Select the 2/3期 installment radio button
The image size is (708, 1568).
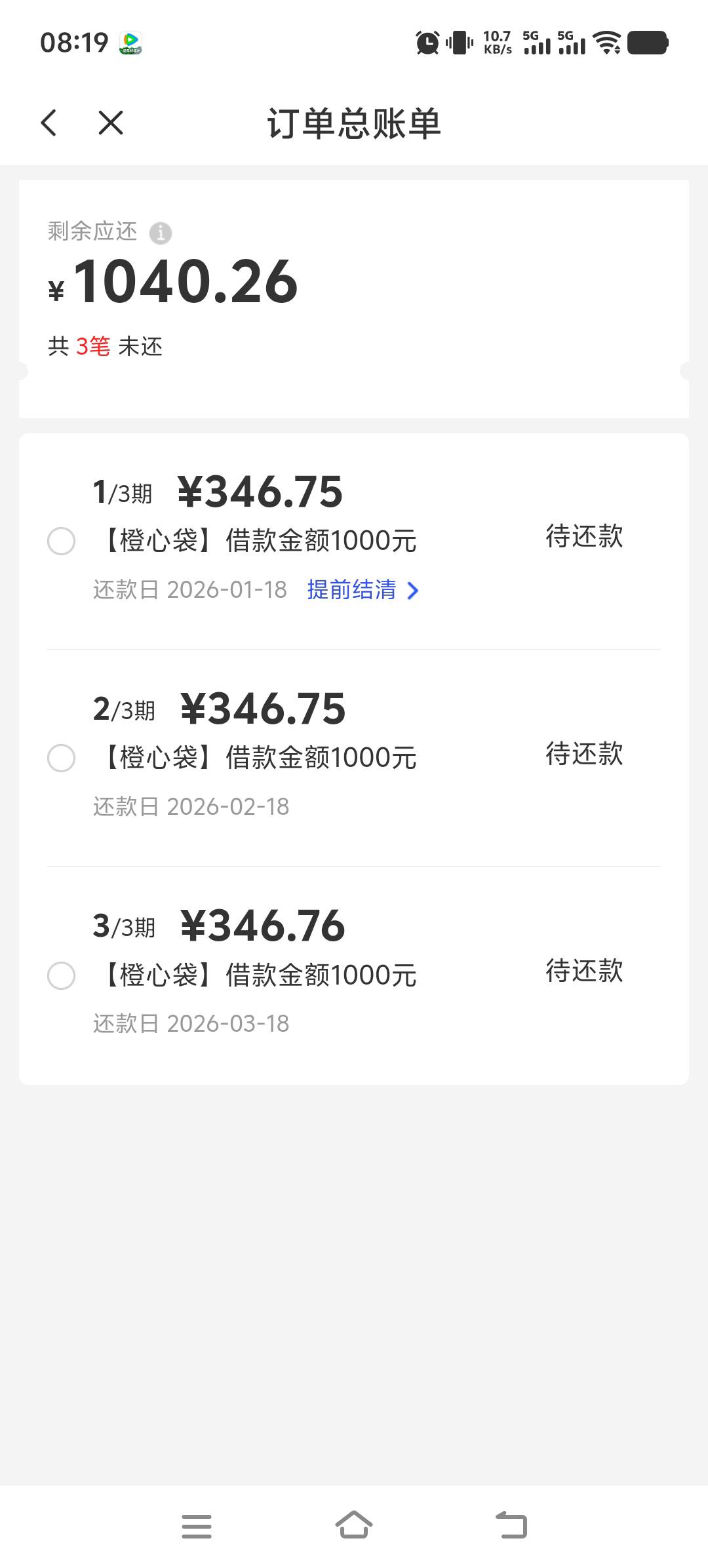(62, 758)
